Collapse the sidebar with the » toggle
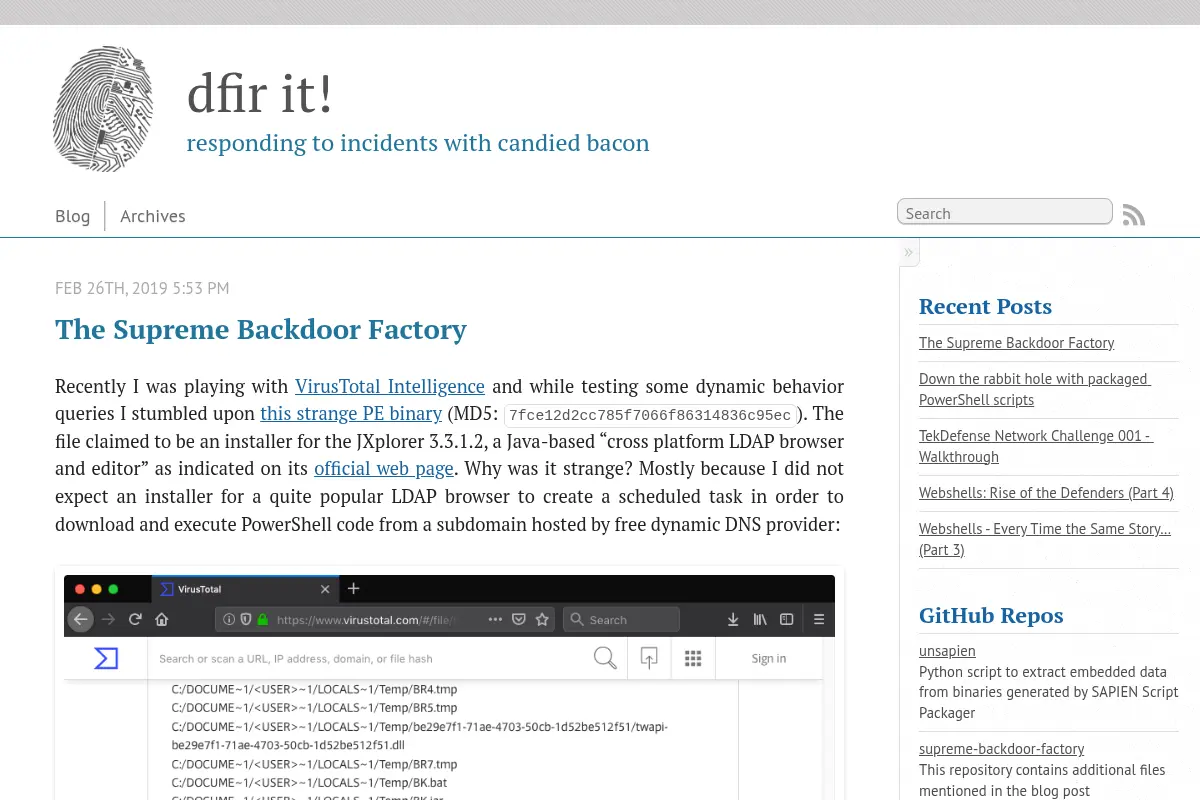The height and width of the screenshot is (800, 1200). click(908, 252)
